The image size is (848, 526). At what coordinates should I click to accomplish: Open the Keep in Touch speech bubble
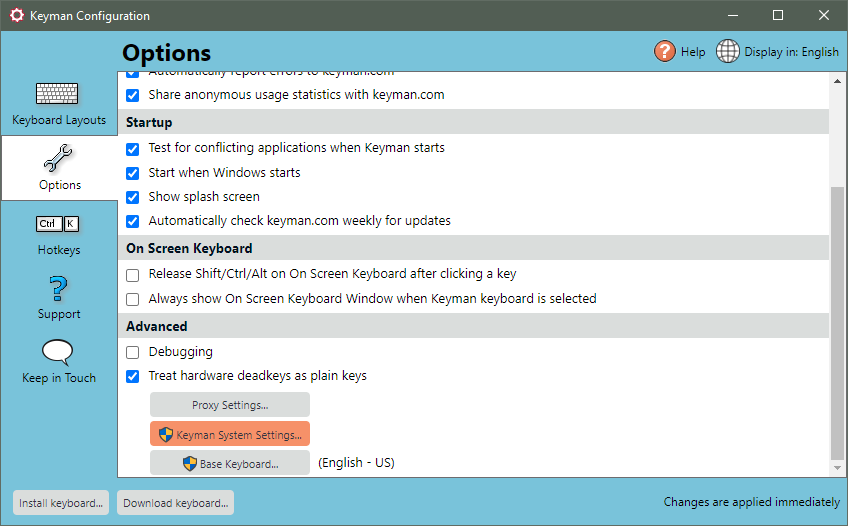(57, 352)
